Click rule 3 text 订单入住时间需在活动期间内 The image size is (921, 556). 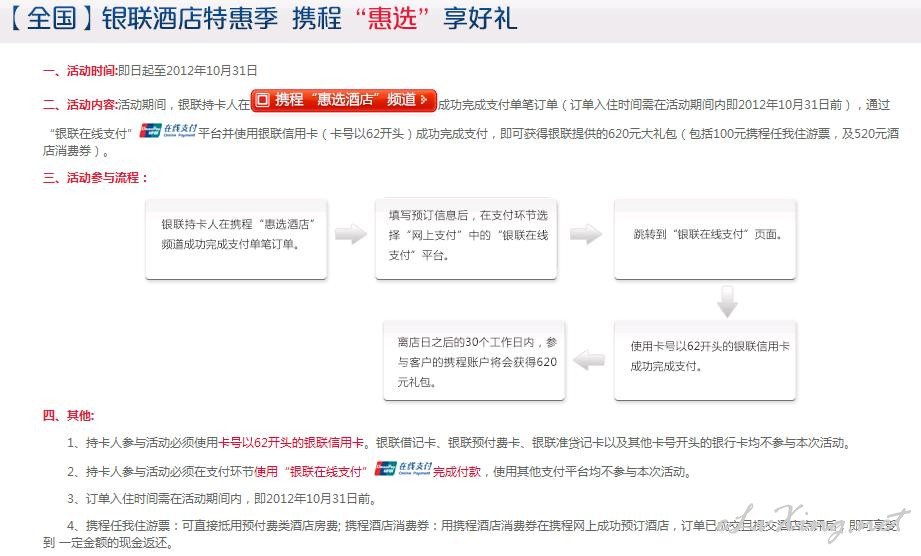pos(164,499)
